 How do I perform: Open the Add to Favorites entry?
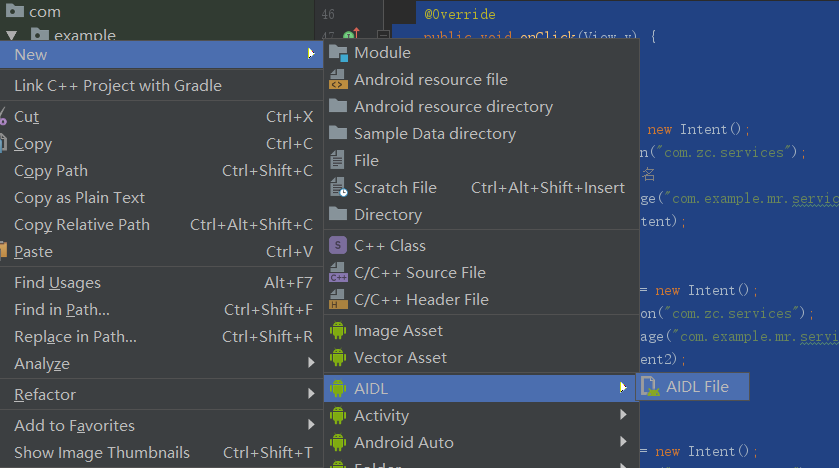coord(161,425)
